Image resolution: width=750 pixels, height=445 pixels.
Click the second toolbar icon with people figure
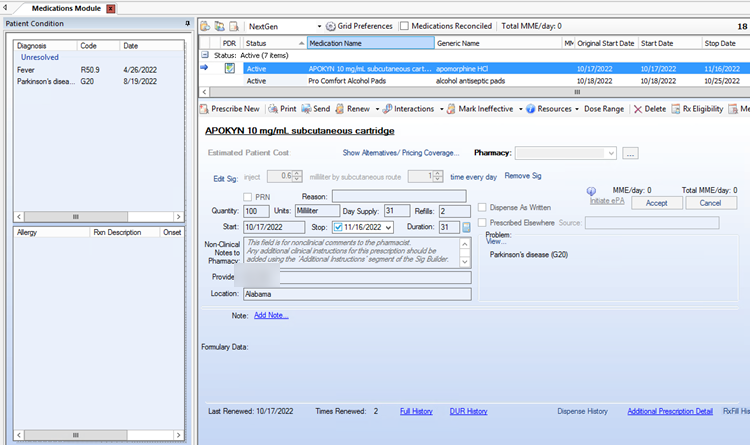[220, 26]
